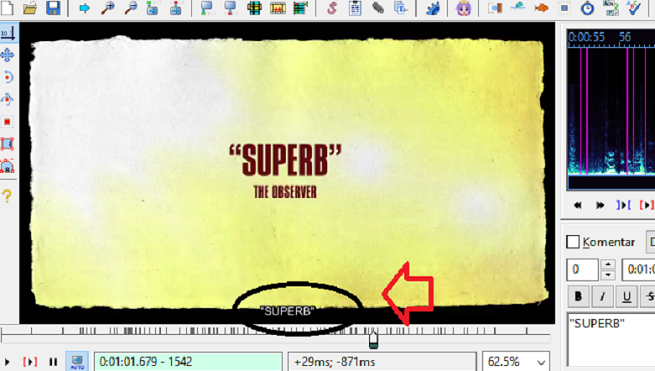Click the 0:01:01.679 - 1542 time field
Viewport: 655px width, 371px height.
188,361
